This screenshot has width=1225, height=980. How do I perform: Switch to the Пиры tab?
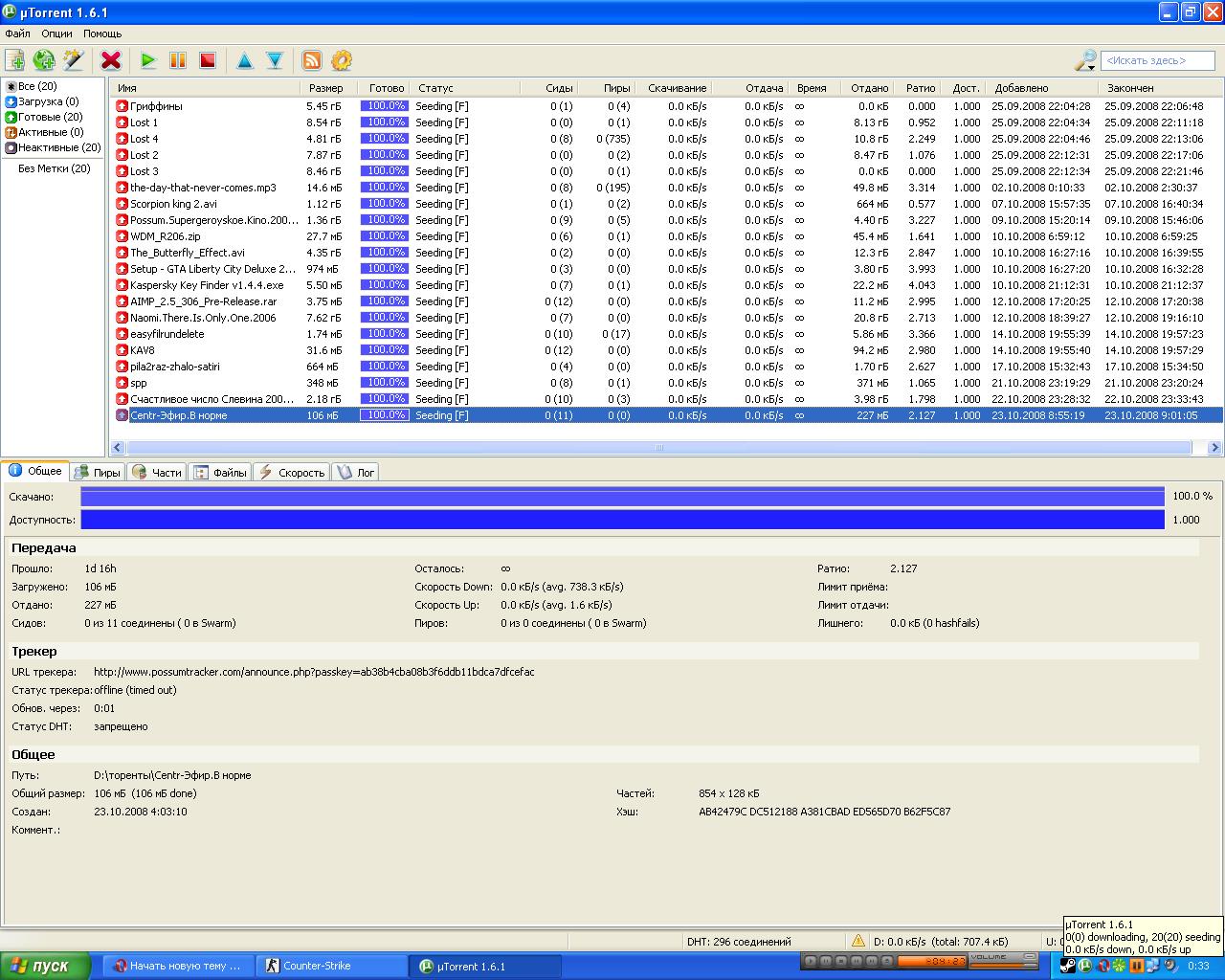(98, 472)
